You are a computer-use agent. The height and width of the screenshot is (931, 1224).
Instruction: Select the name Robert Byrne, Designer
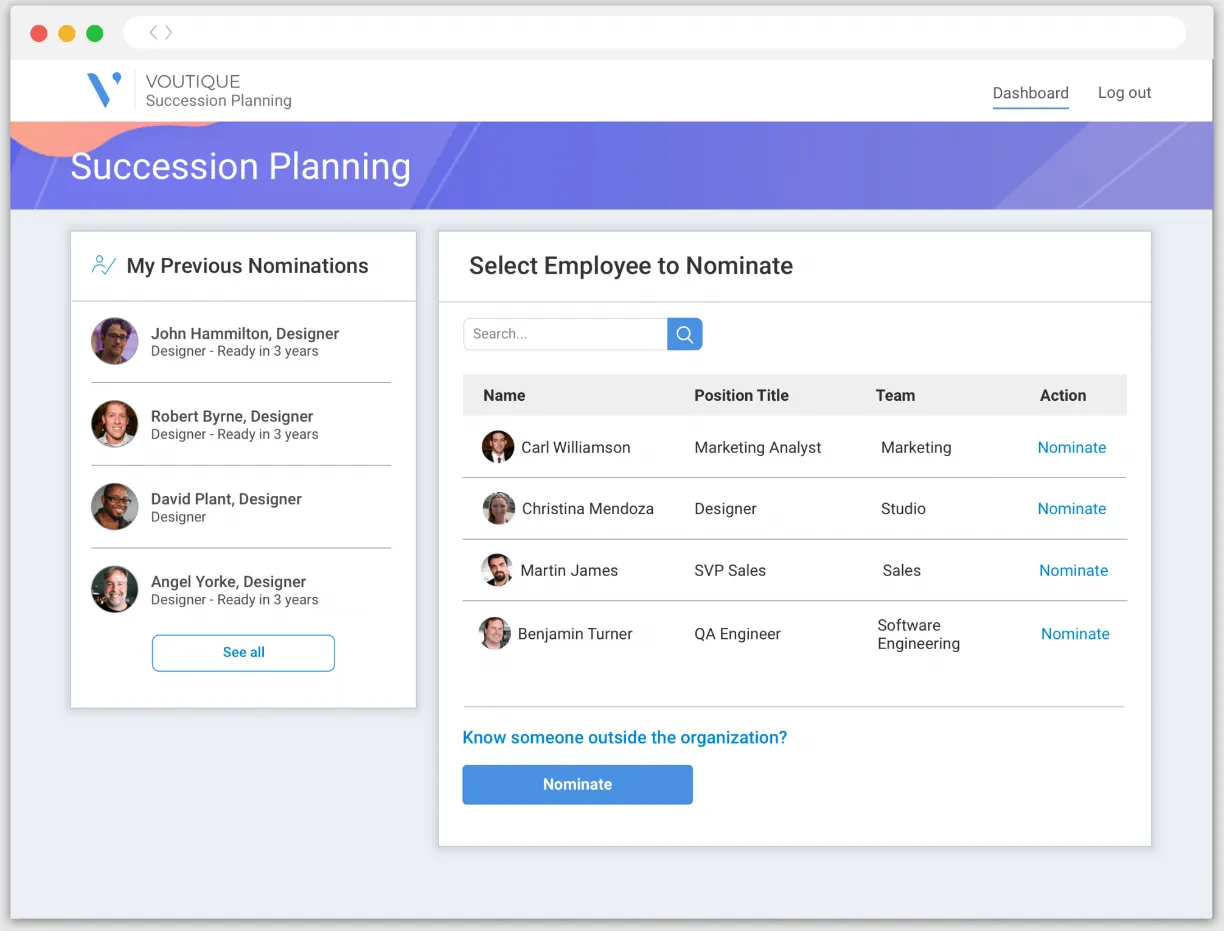click(232, 416)
